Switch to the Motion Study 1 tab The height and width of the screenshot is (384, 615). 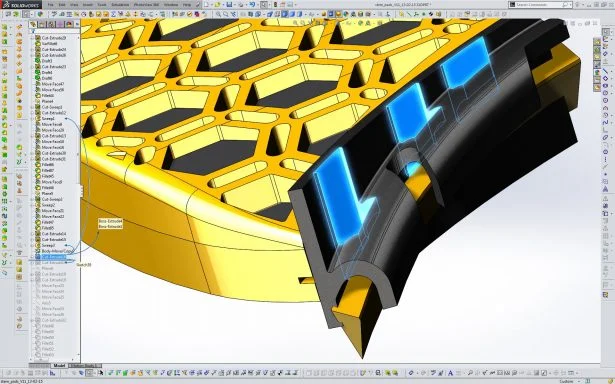point(85,366)
